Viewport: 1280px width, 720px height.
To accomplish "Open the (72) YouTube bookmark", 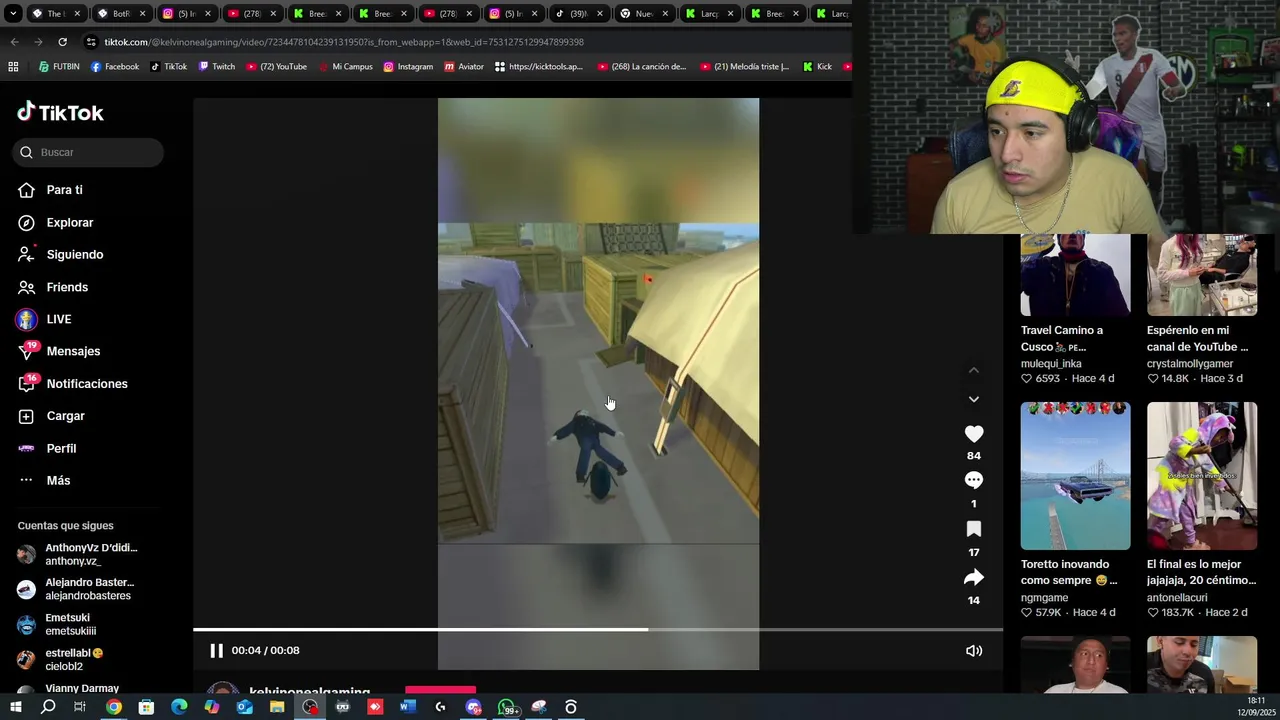I will (276, 67).
